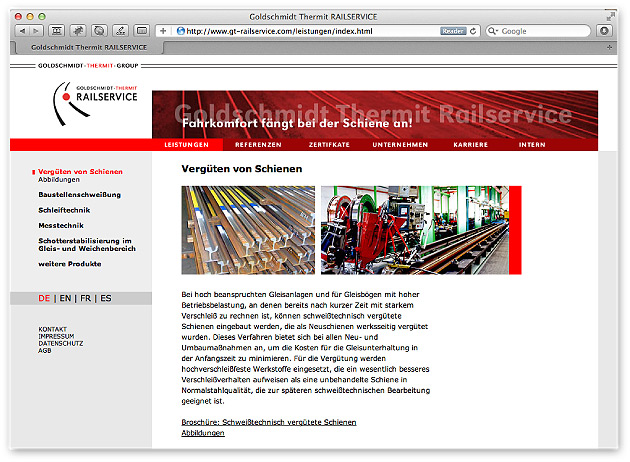Click the downloads button at toolbar right
Viewport: 630px width, 462px height.
604,31
